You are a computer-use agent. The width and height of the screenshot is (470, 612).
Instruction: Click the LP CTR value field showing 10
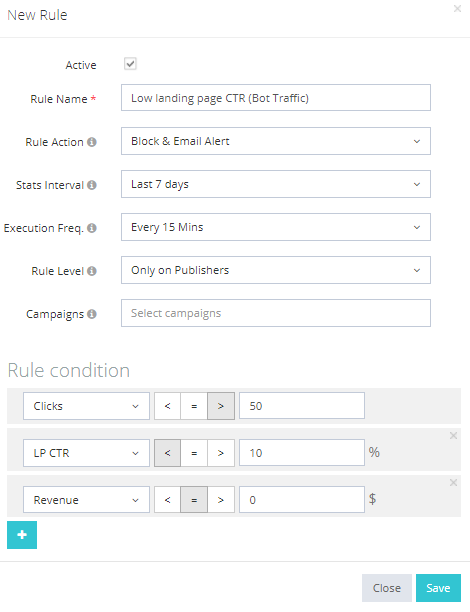(x=302, y=453)
